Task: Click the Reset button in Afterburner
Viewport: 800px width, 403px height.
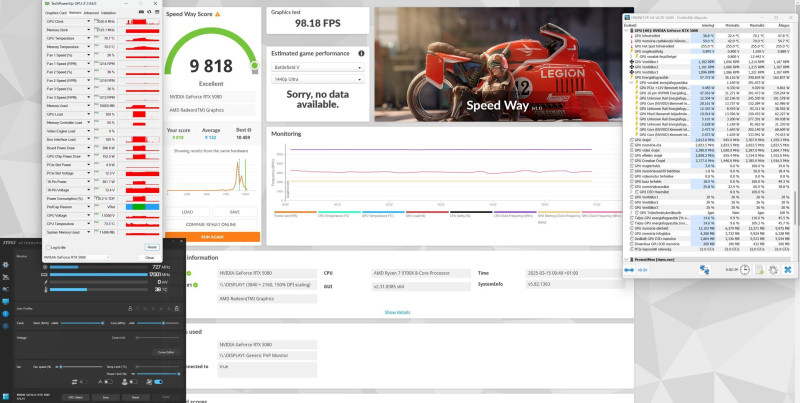Action: tap(135, 397)
